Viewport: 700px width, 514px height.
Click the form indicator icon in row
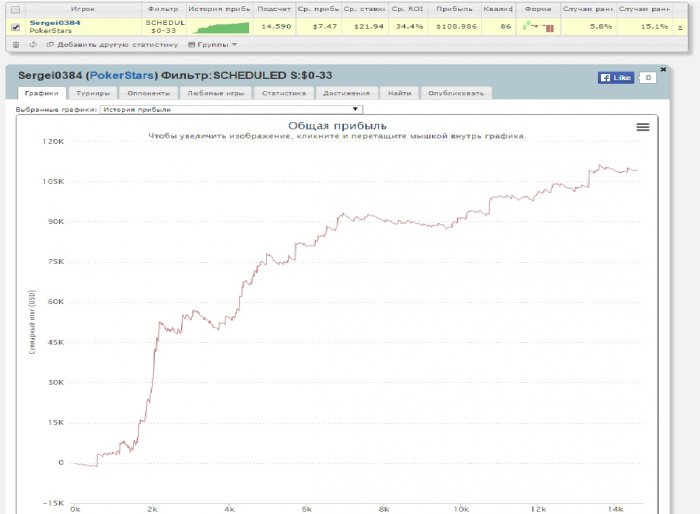pos(537,26)
